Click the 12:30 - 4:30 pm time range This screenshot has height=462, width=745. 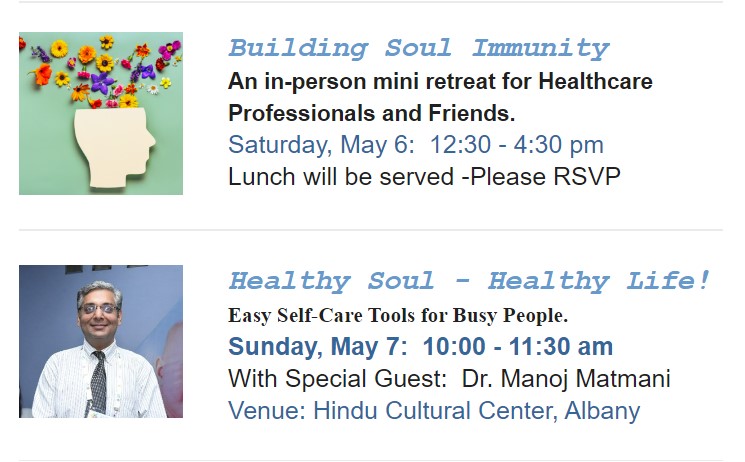pyautogui.click(x=516, y=144)
